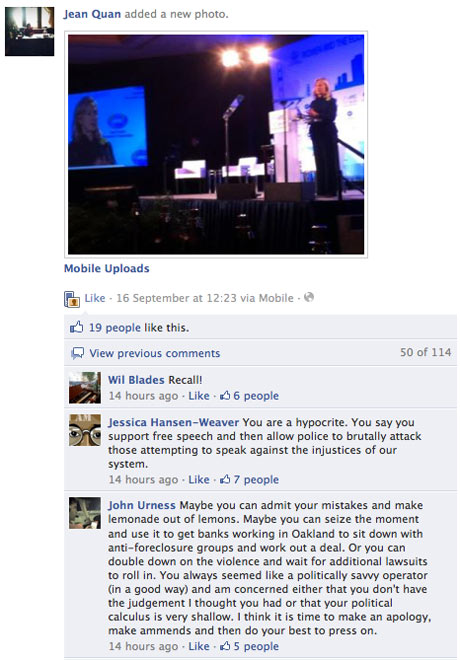Screen dimensions: 460x660
Task: View John Urness' profile via name
Action: tap(141, 505)
